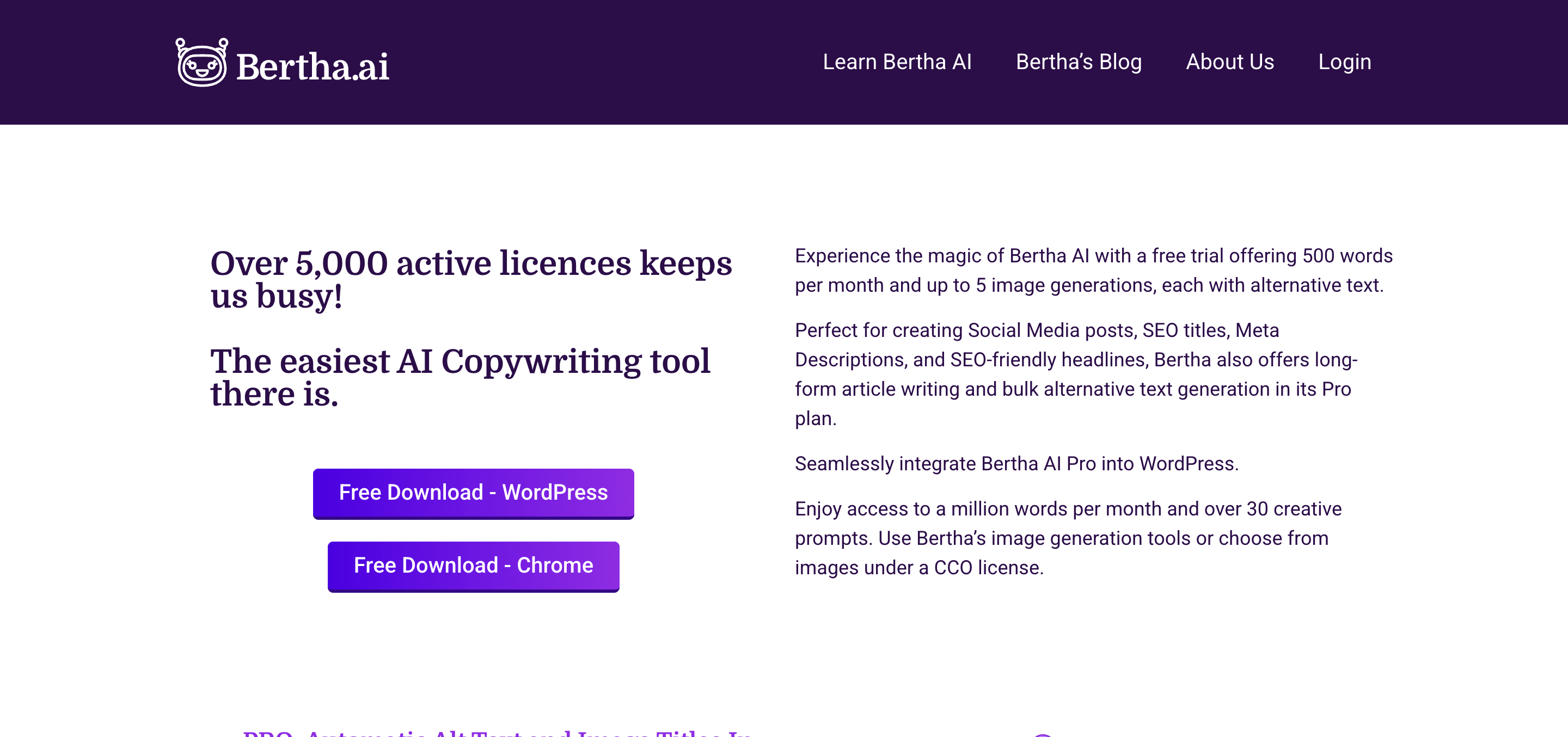Go to Bertha's Blog from the navigation

(x=1078, y=62)
